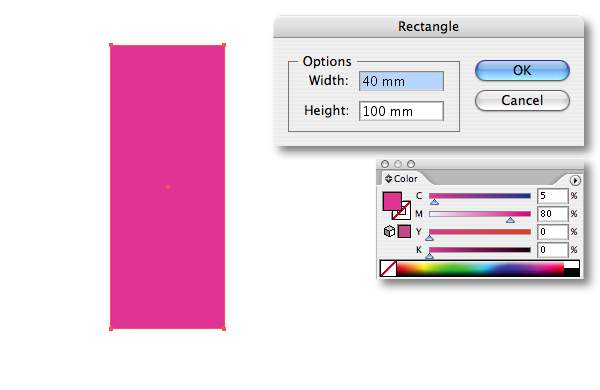Select the C percentage field showing 5
600x390 pixels.
[x=553, y=196]
